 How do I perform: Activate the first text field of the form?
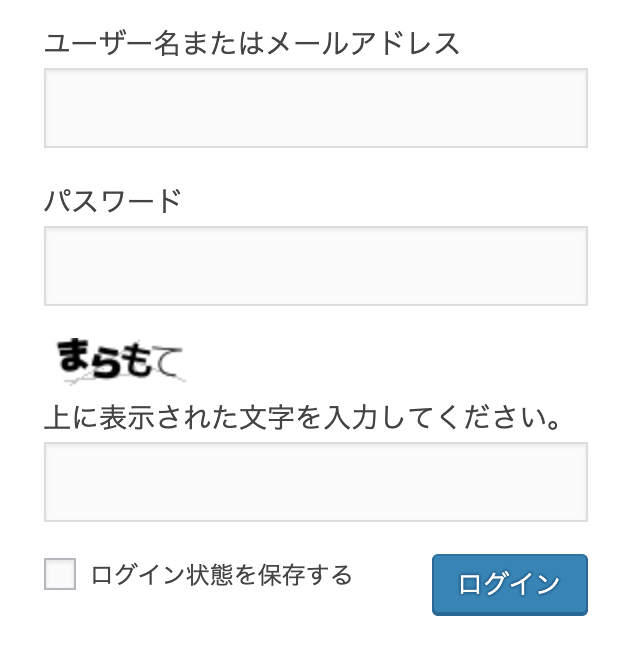[x=315, y=108]
